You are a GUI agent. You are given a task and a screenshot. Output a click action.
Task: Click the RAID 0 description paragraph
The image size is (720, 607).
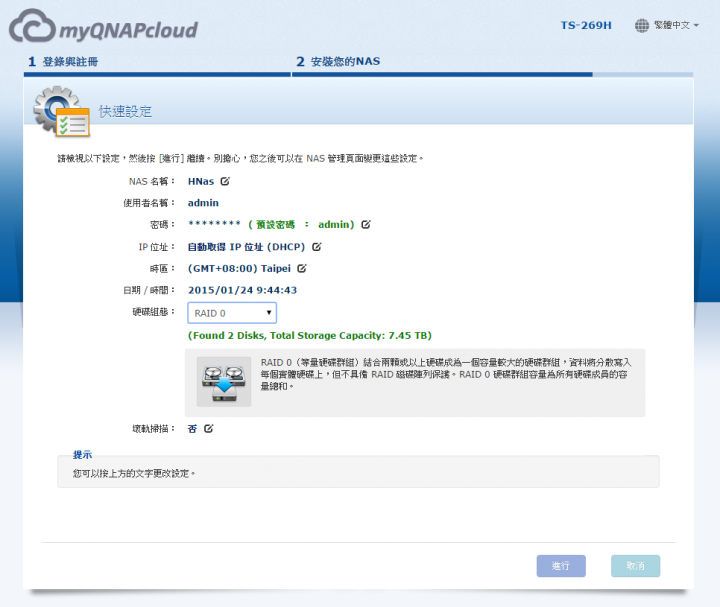[x=445, y=374]
